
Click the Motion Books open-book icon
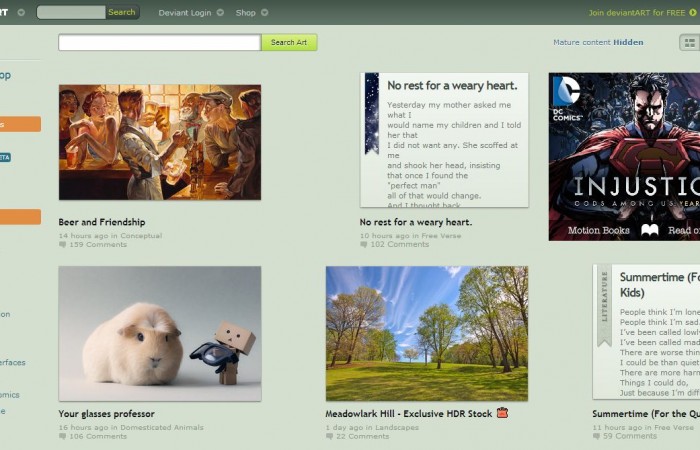(x=650, y=230)
